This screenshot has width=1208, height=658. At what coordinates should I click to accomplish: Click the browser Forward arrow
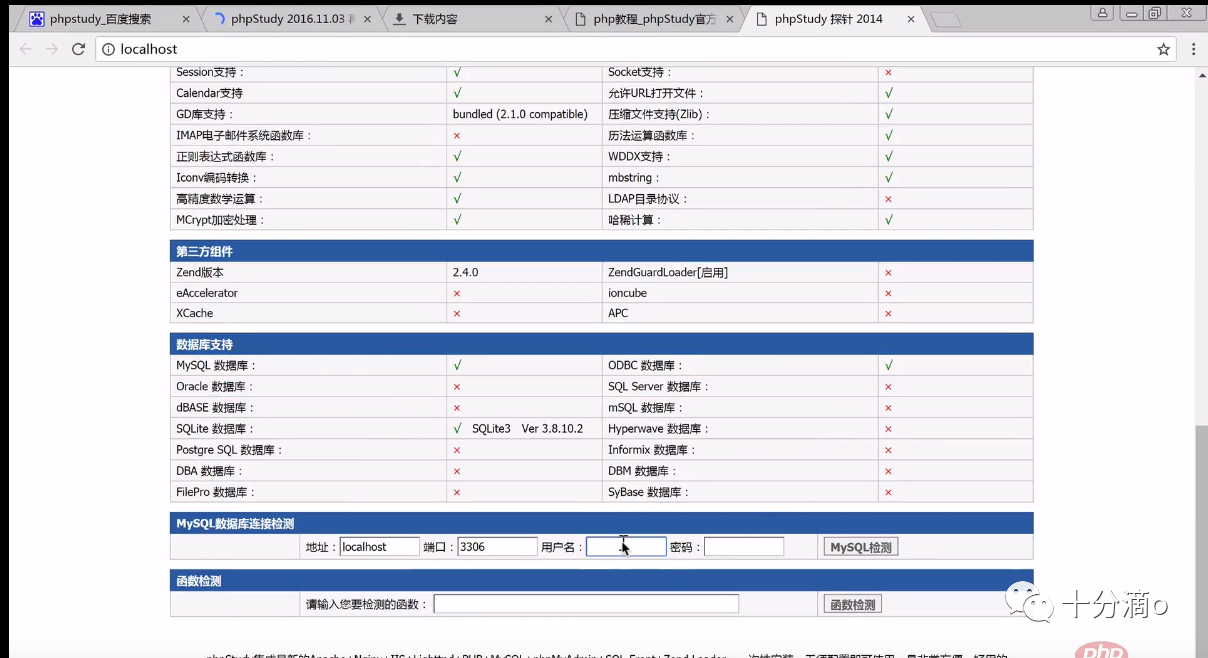pos(52,49)
